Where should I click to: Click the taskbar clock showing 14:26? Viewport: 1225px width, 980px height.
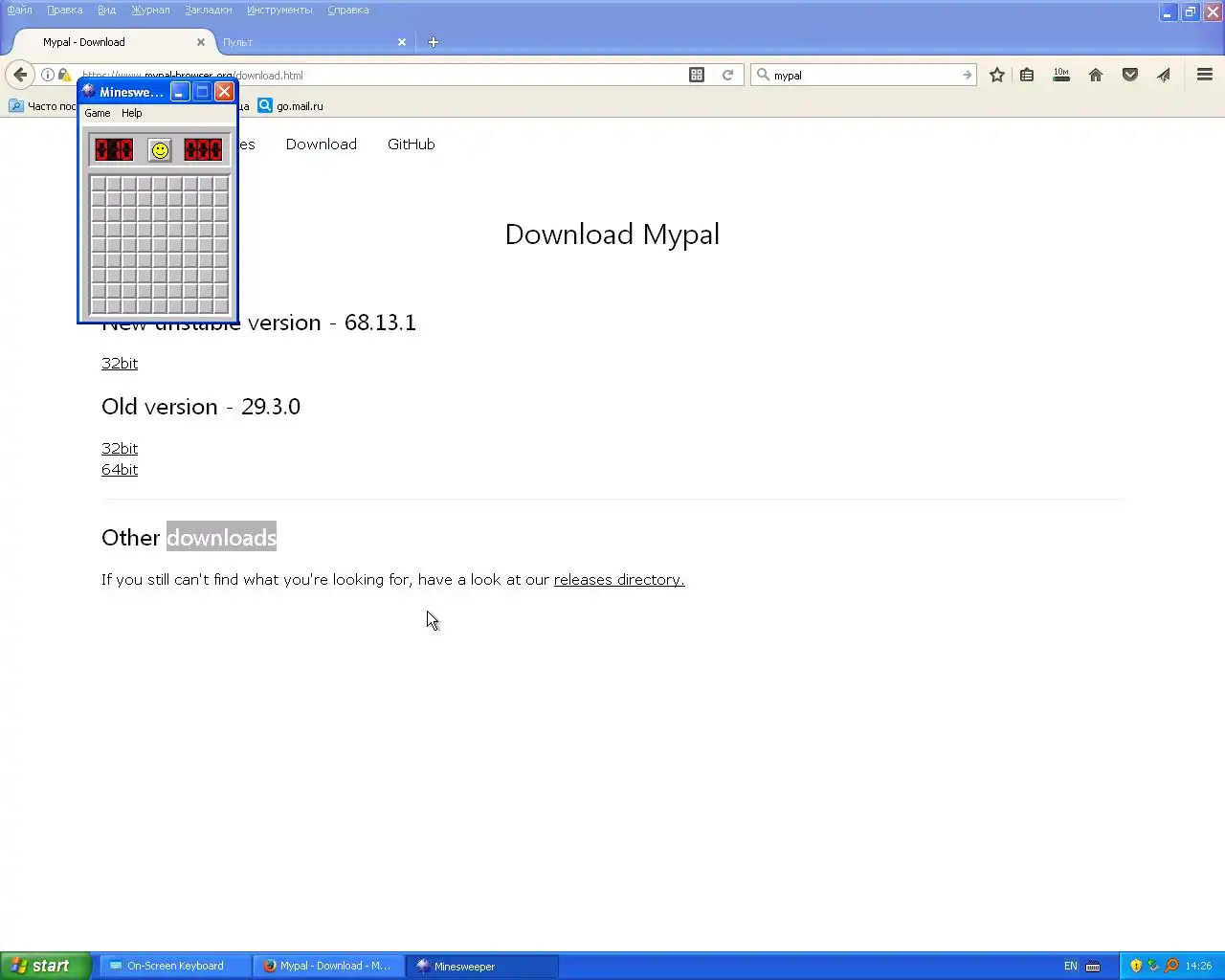tap(1198, 967)
